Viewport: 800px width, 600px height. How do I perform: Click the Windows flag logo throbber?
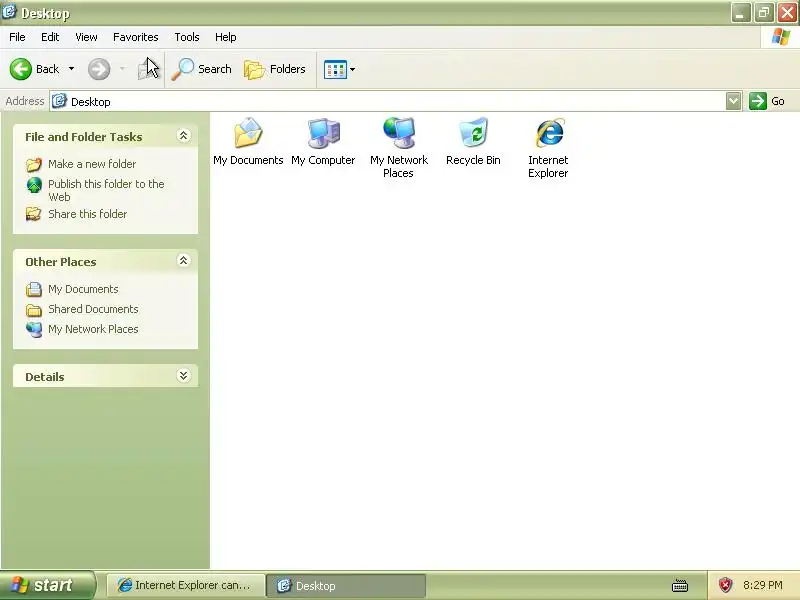pyautogui.click(x=780, y=37)
